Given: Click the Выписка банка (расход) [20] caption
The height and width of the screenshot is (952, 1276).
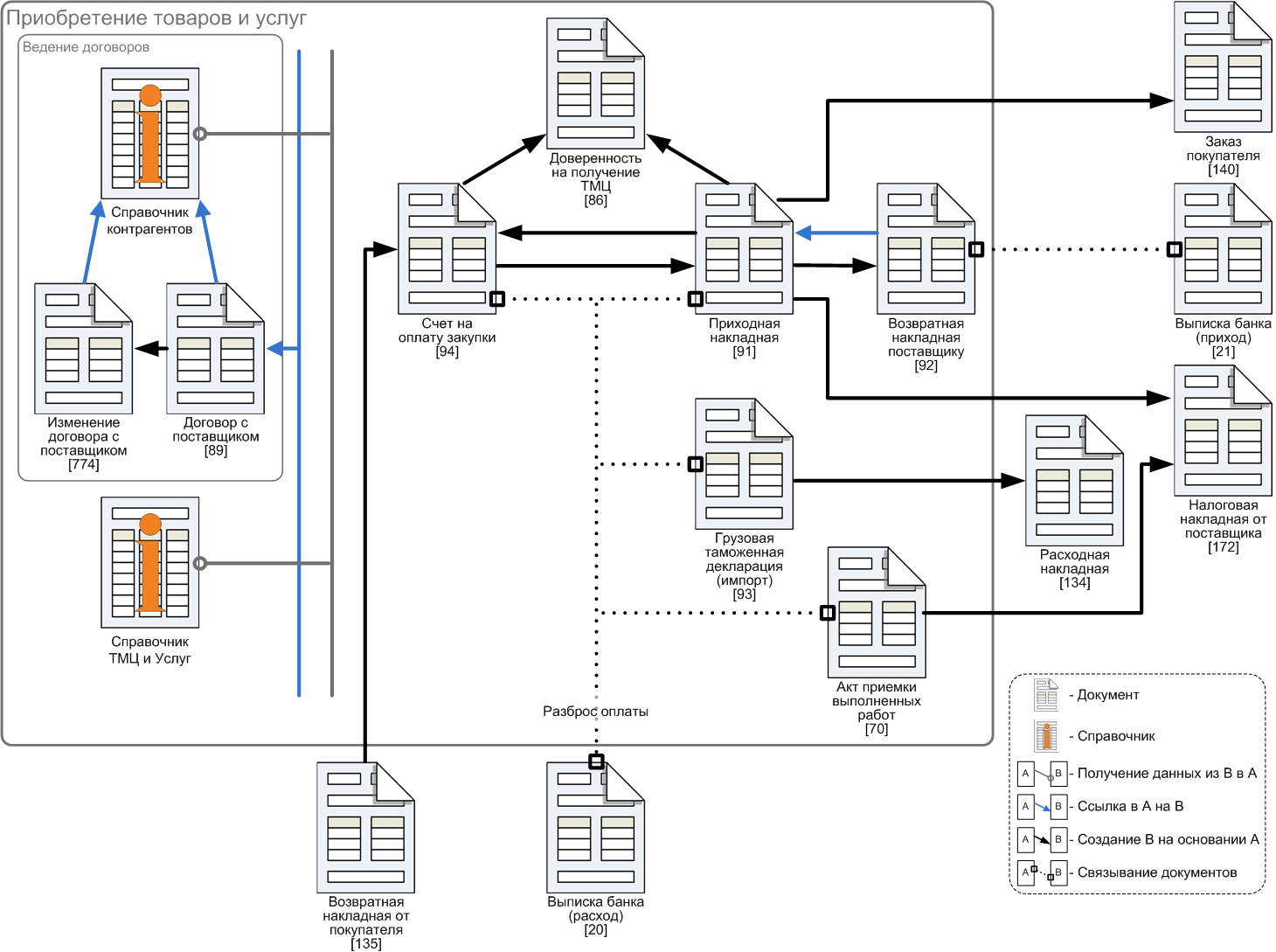Looking at the screenshot, I should tap(596, 916).
